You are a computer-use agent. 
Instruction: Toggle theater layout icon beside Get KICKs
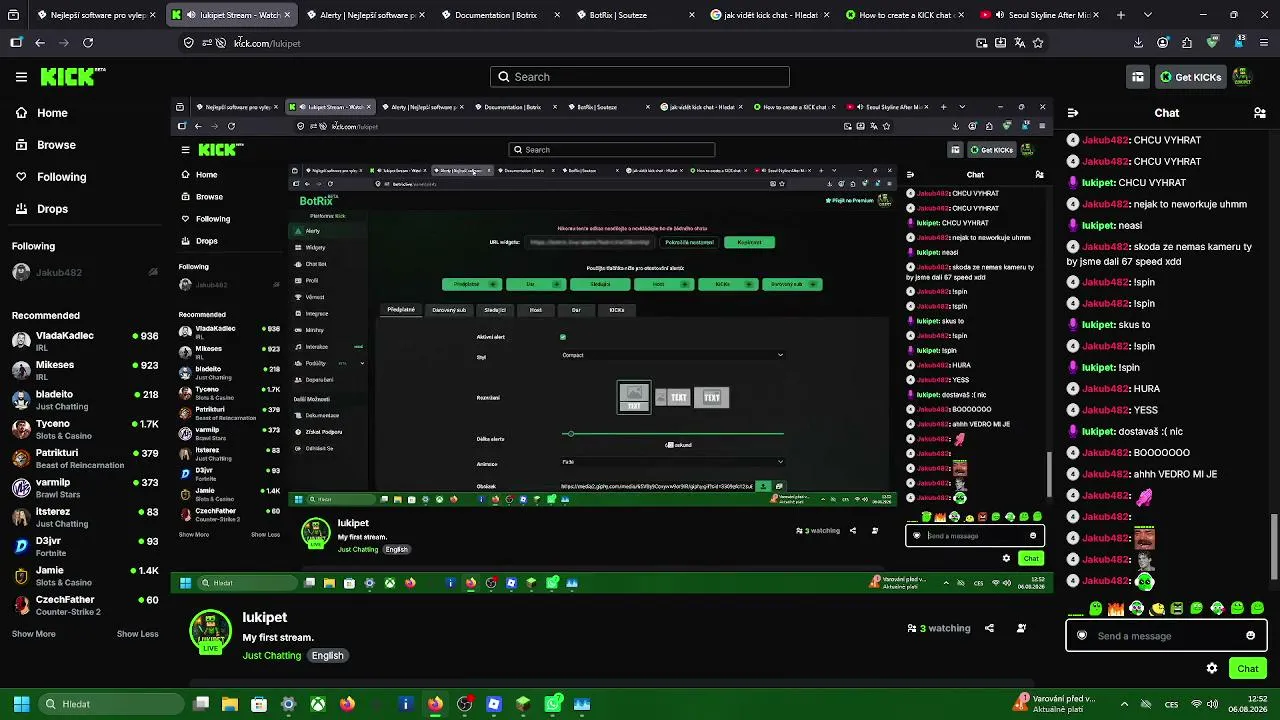[1138, 77]
